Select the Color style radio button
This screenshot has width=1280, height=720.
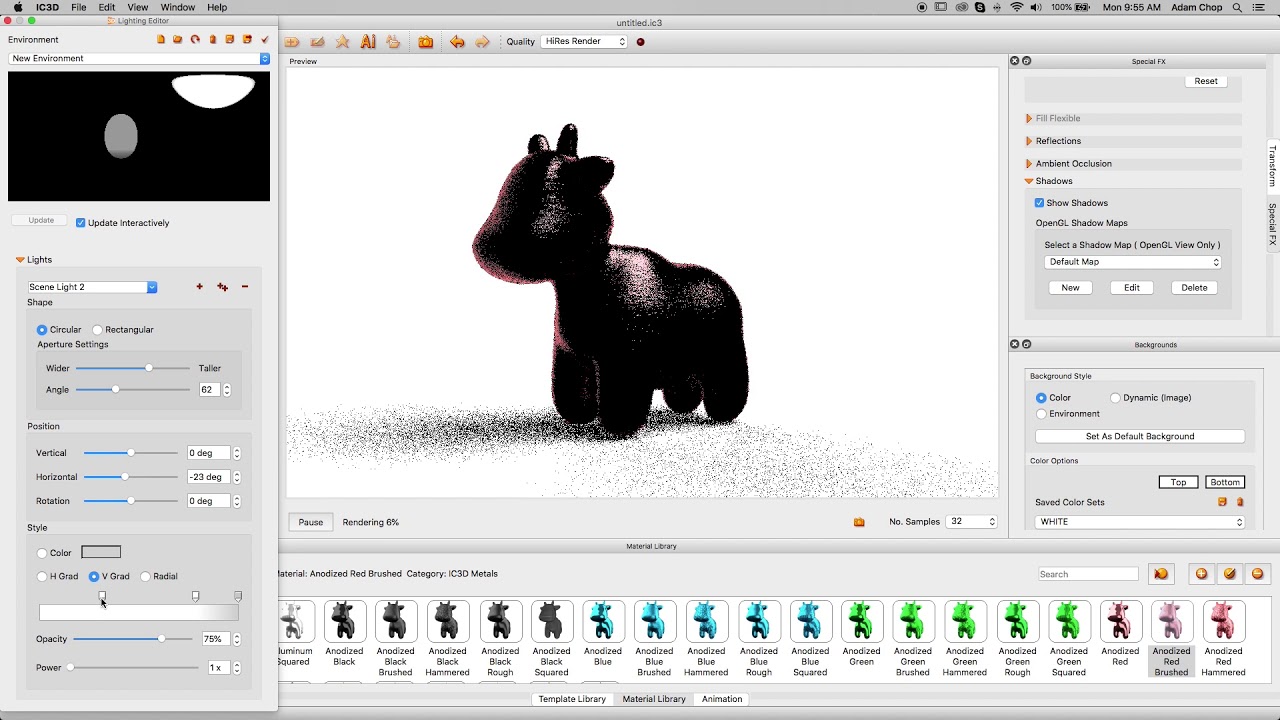42,553
